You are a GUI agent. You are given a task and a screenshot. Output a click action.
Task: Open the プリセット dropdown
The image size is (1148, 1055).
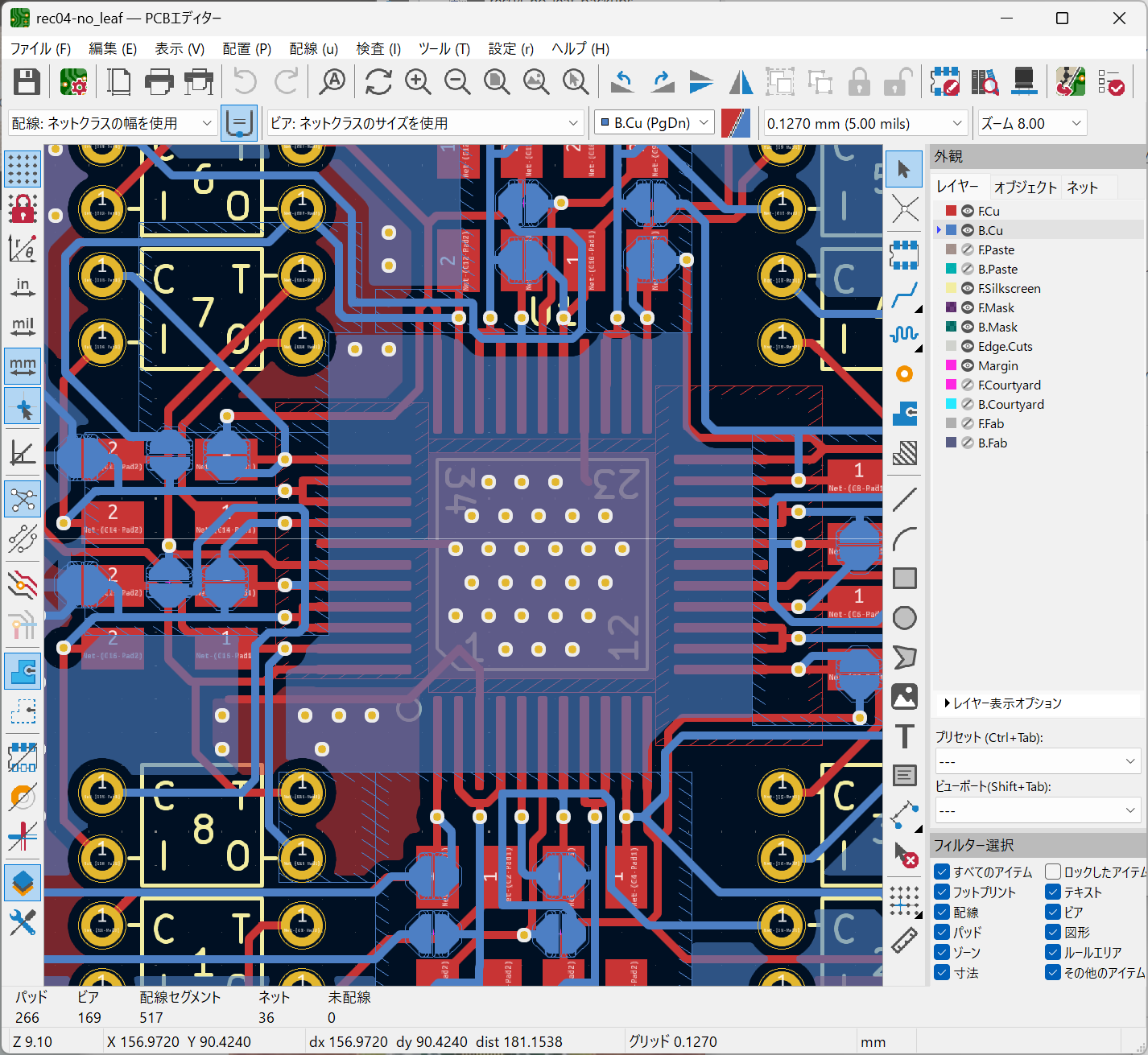(1038, 761)
